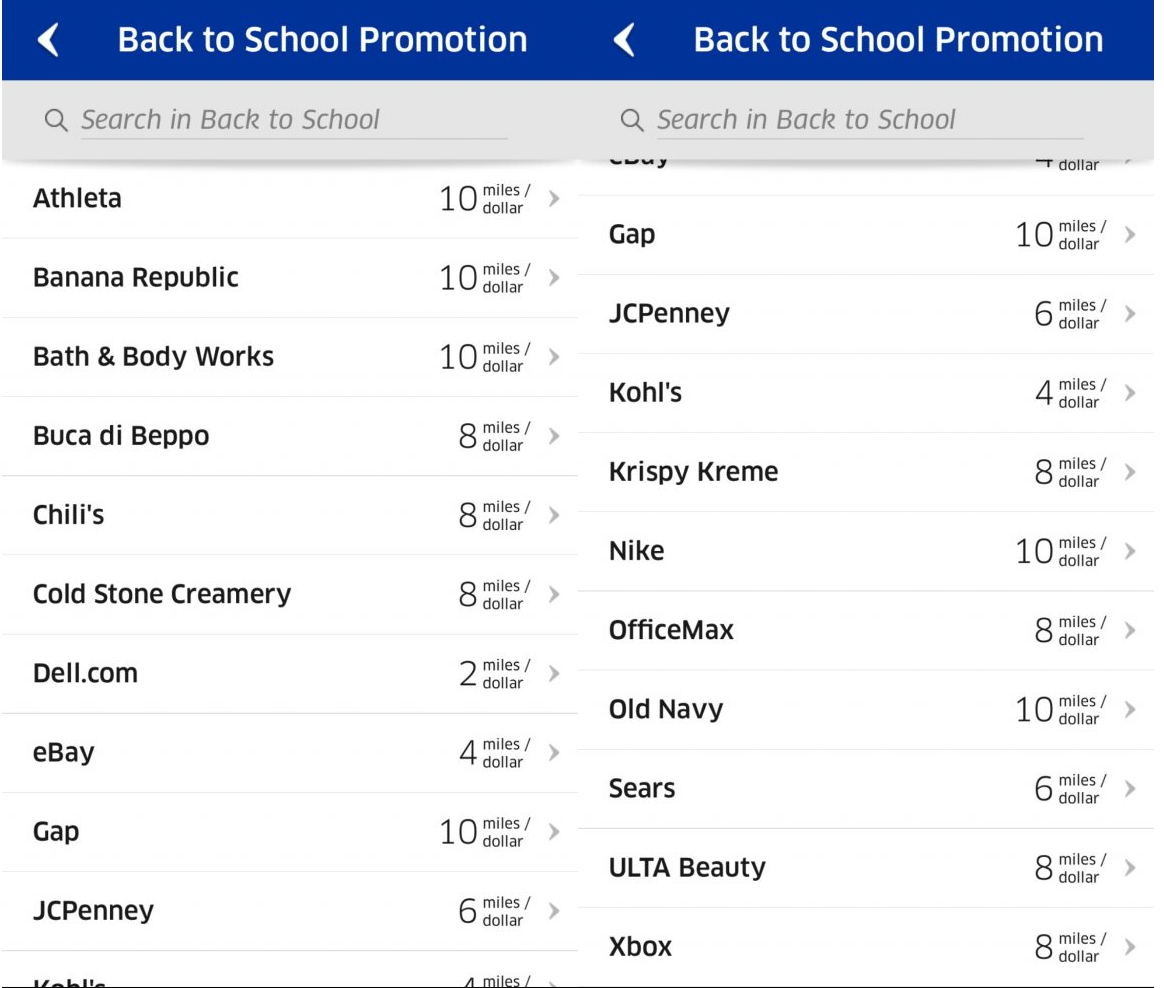Open the Athleta row chevron
This screenshot has width=1164, height=988.
point(553,198)
